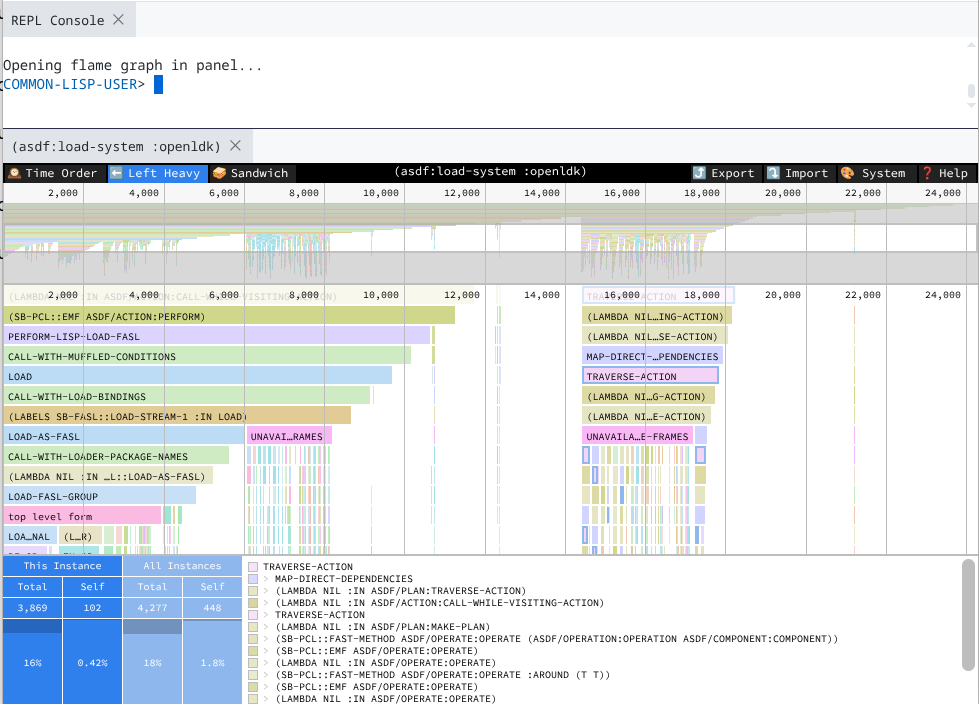Click into the REPL prompt input
The height and width of the screenshot is (704, 979).
[158, 85]
